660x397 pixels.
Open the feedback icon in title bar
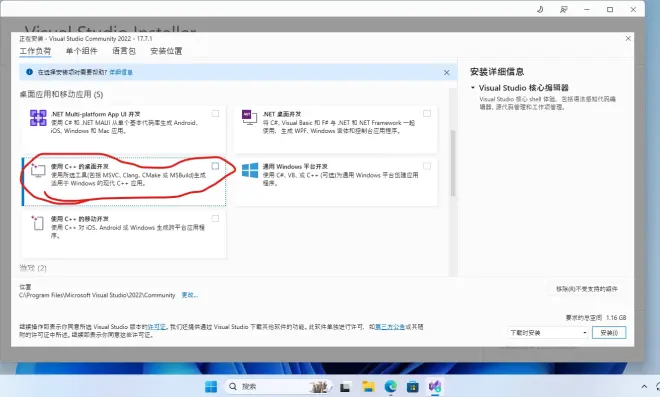click(x=564, y=9)
